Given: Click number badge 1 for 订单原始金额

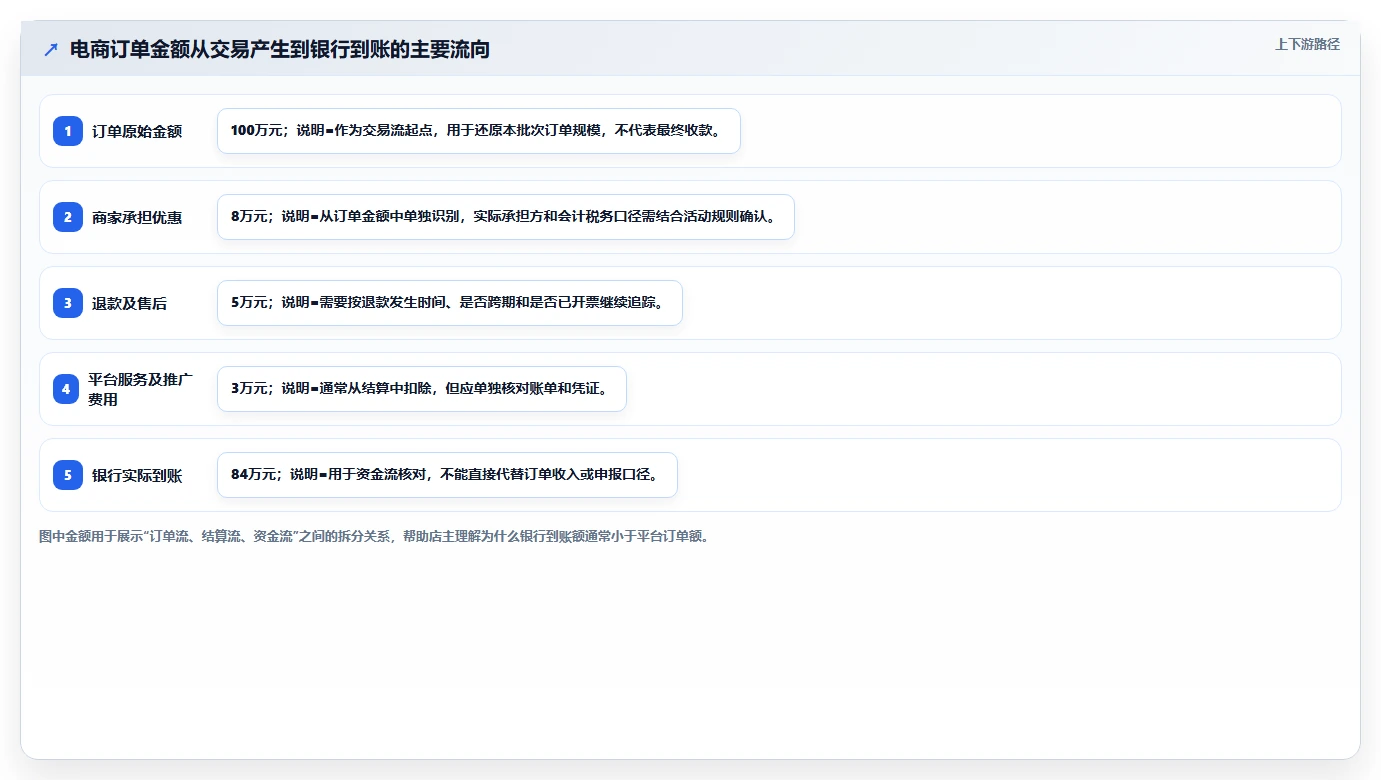Looking at the screenshot, I should [68, 131].
